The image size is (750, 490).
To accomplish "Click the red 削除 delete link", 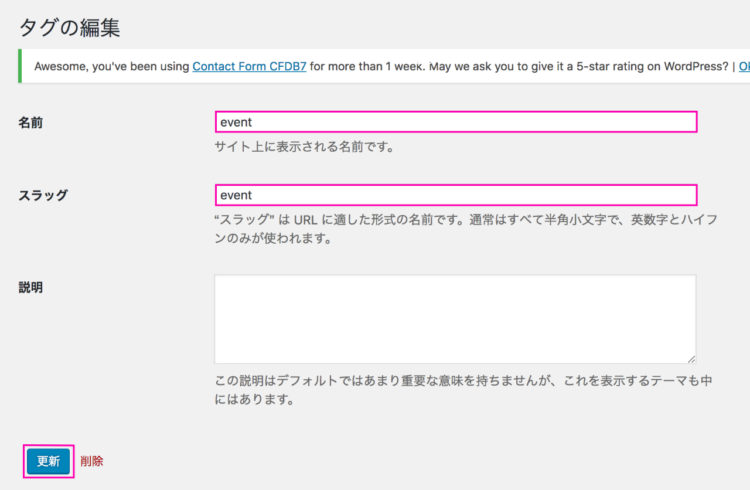I will tap(91, 461).
